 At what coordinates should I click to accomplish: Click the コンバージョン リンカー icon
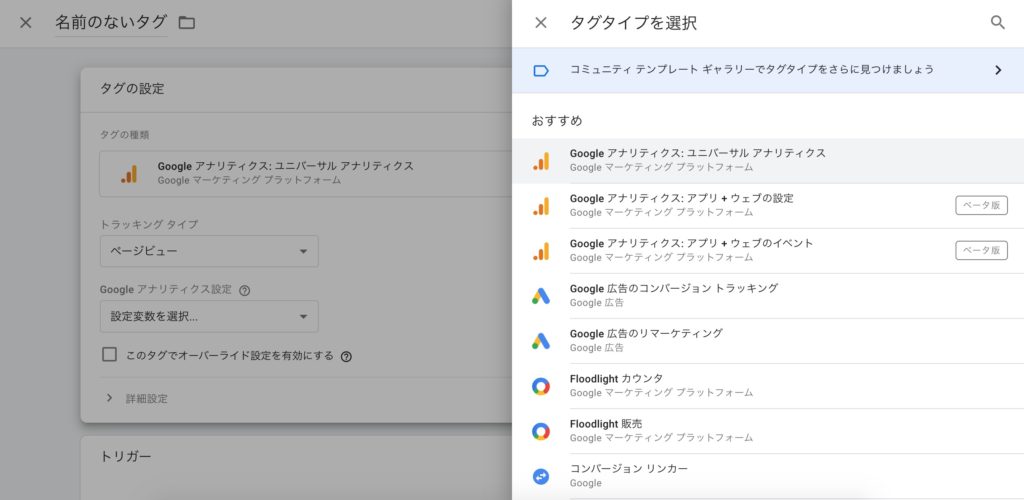pos(541,476)
